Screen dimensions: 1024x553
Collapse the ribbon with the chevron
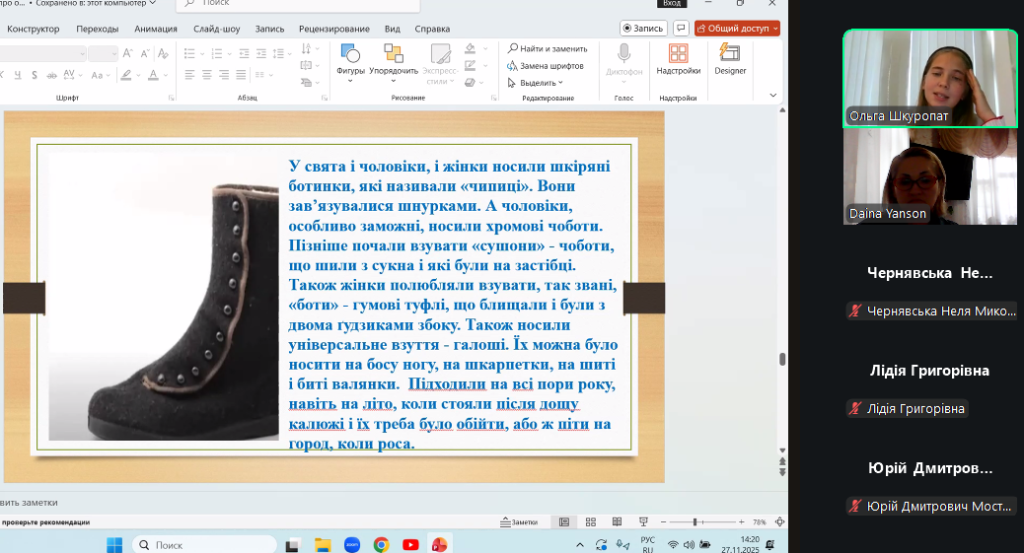point(773,98)
